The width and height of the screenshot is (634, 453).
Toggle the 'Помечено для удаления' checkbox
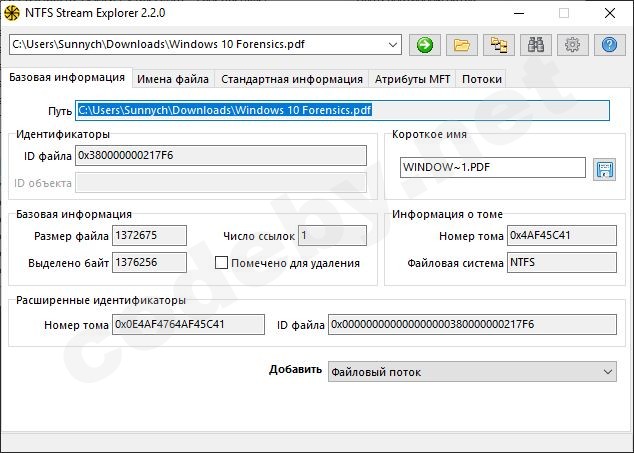(x=222, y=263)
